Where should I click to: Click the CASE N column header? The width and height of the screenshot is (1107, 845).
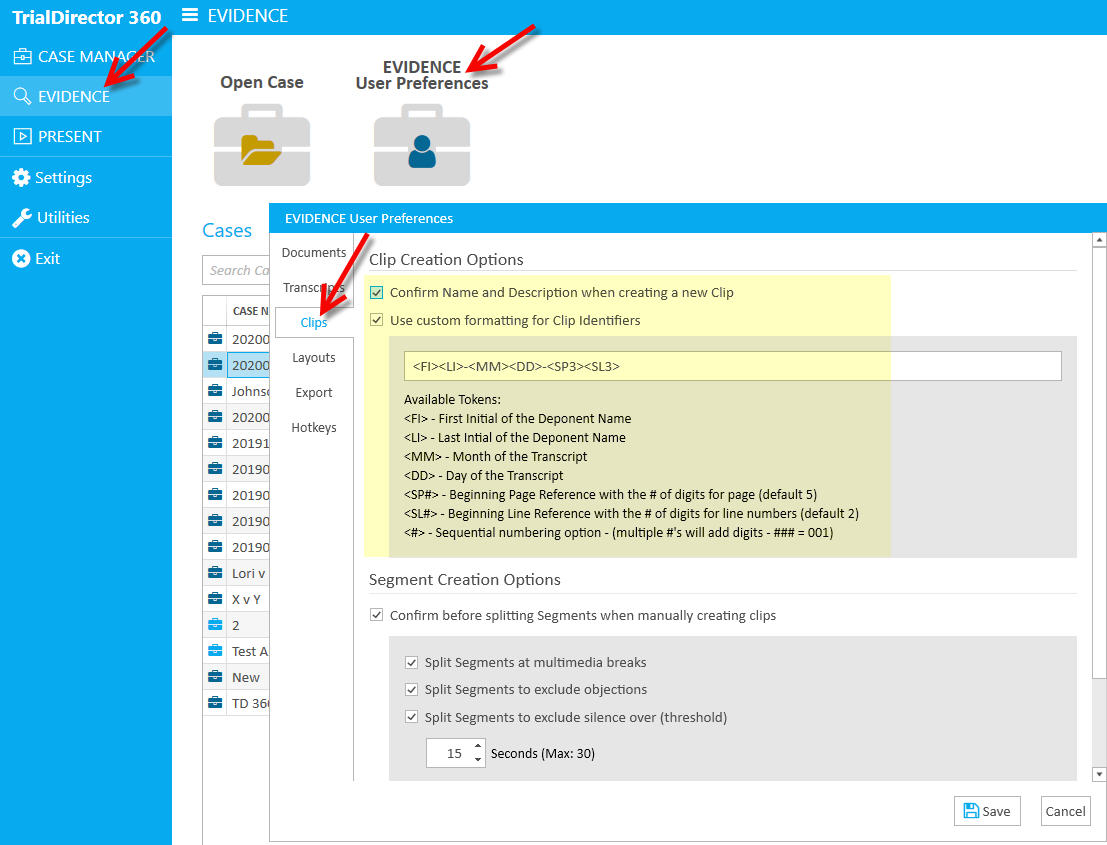click(x=249, y=311)
